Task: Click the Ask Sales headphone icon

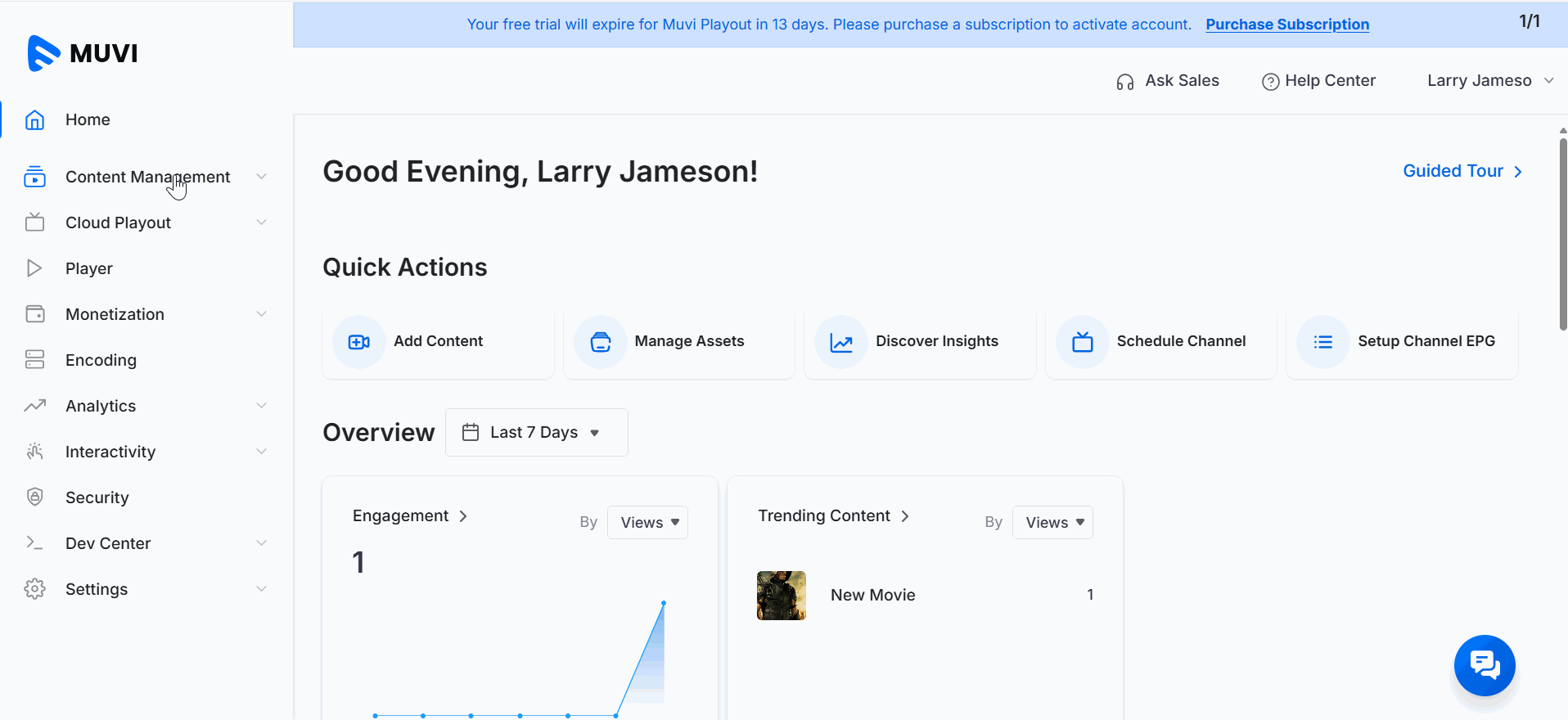Action: pyautogui.click(x=1125, y=82)
